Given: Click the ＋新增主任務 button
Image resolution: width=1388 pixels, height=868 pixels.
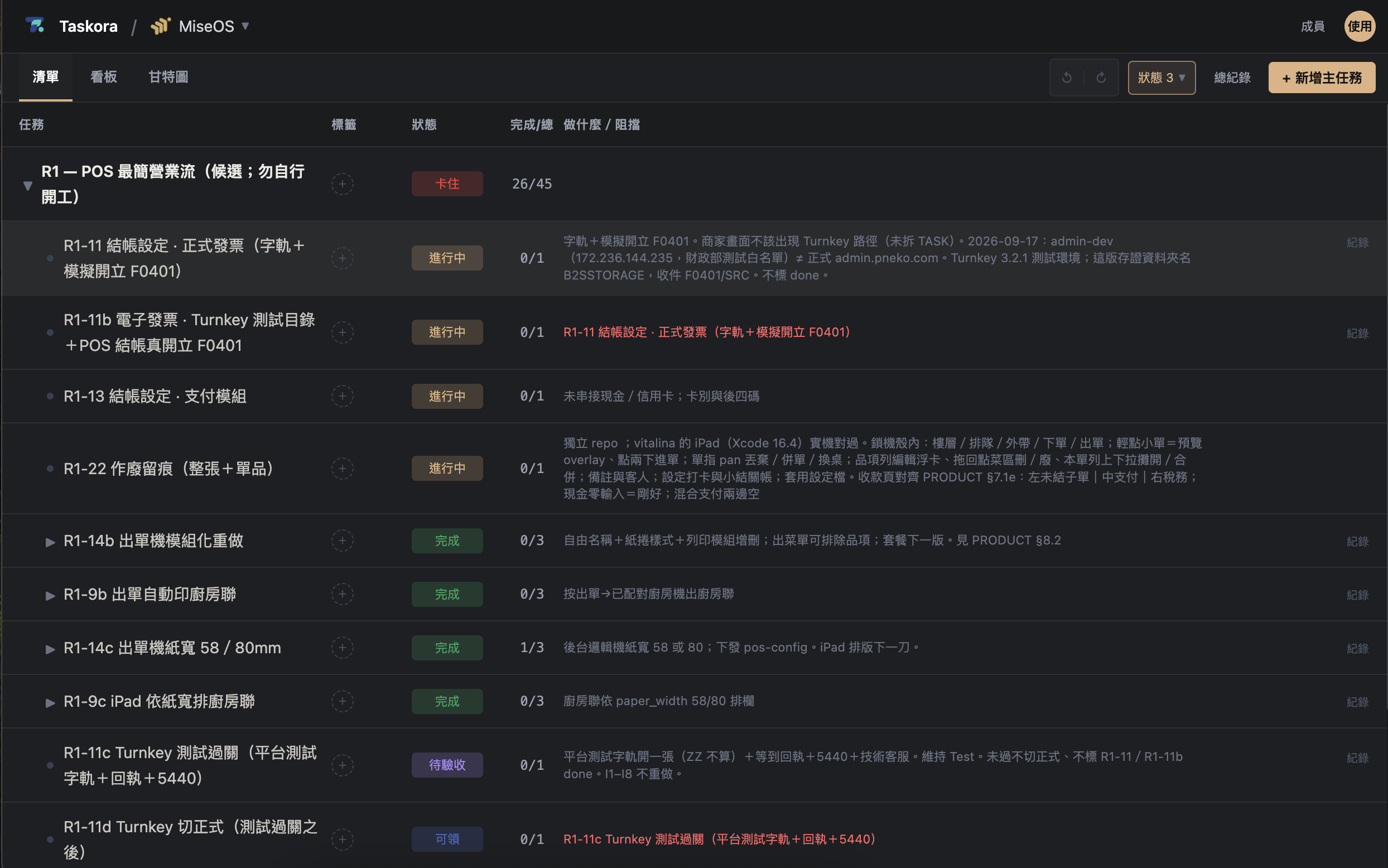Looking at the screenshot, I should pos(1322,78).
